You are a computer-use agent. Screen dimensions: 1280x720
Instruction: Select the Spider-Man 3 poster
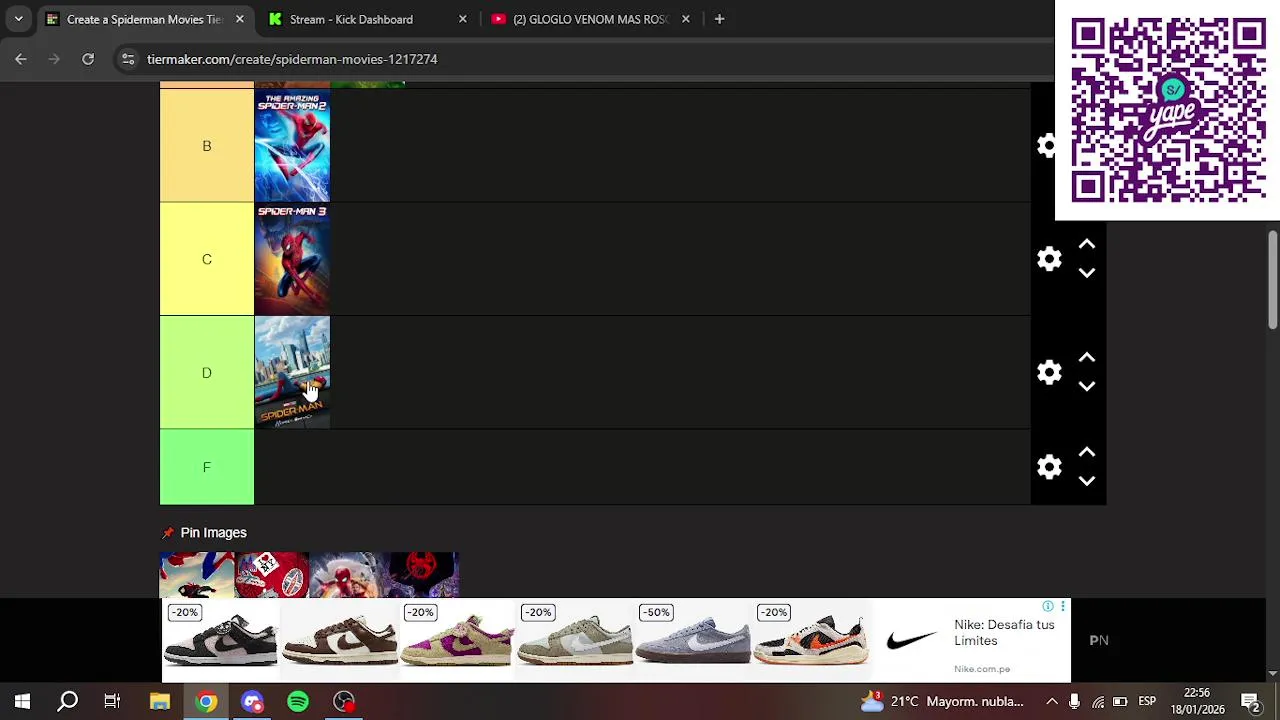(x=292, y=259)
